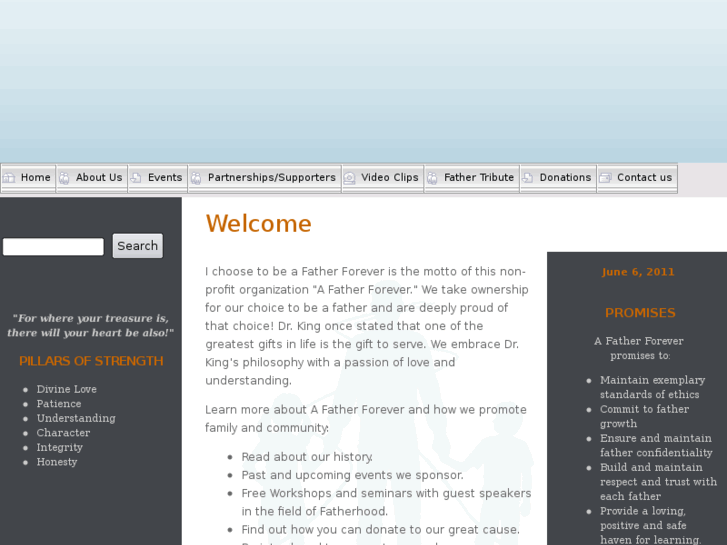Screen dimensions: 727x545
Task: Open the Events menu item
Action: click(x=158, y=178)
